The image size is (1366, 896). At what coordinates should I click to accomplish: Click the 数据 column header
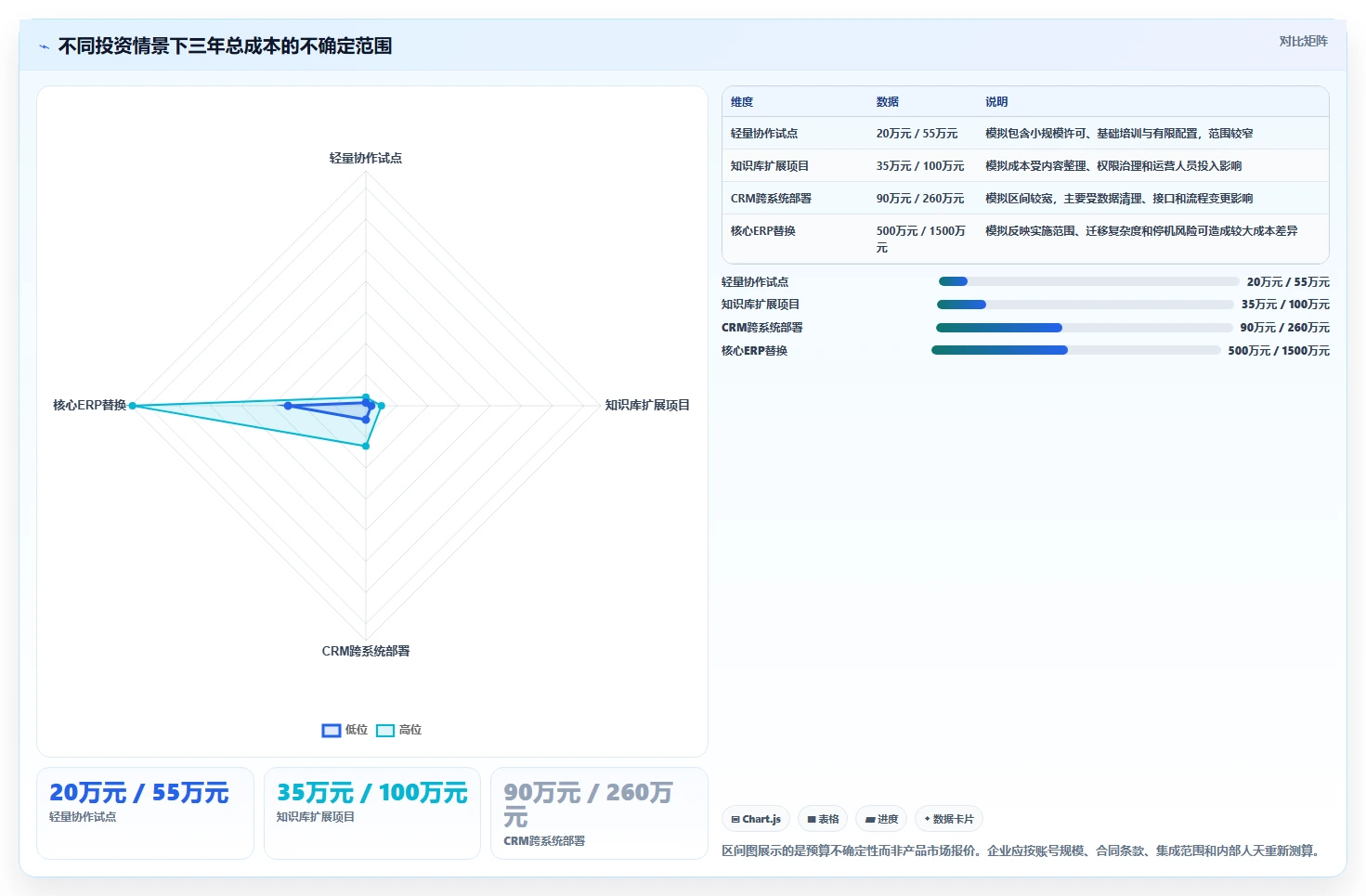888,102
